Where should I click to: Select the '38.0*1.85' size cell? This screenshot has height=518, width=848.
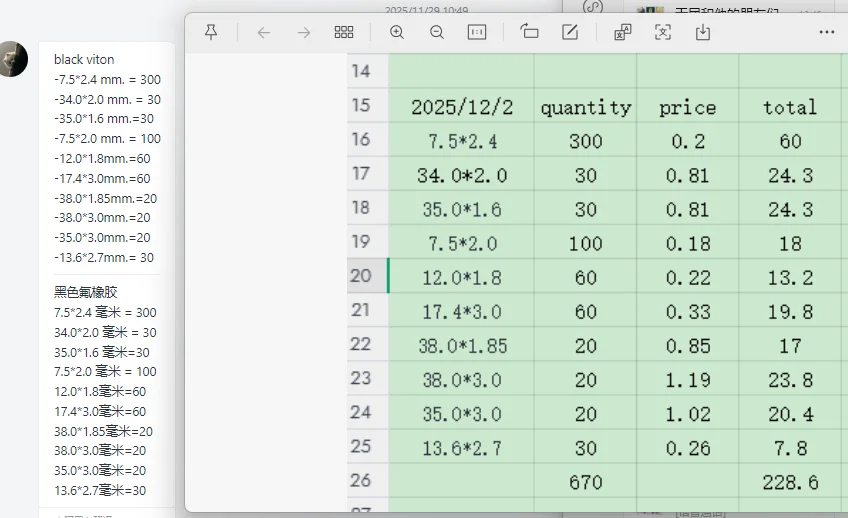461,344
